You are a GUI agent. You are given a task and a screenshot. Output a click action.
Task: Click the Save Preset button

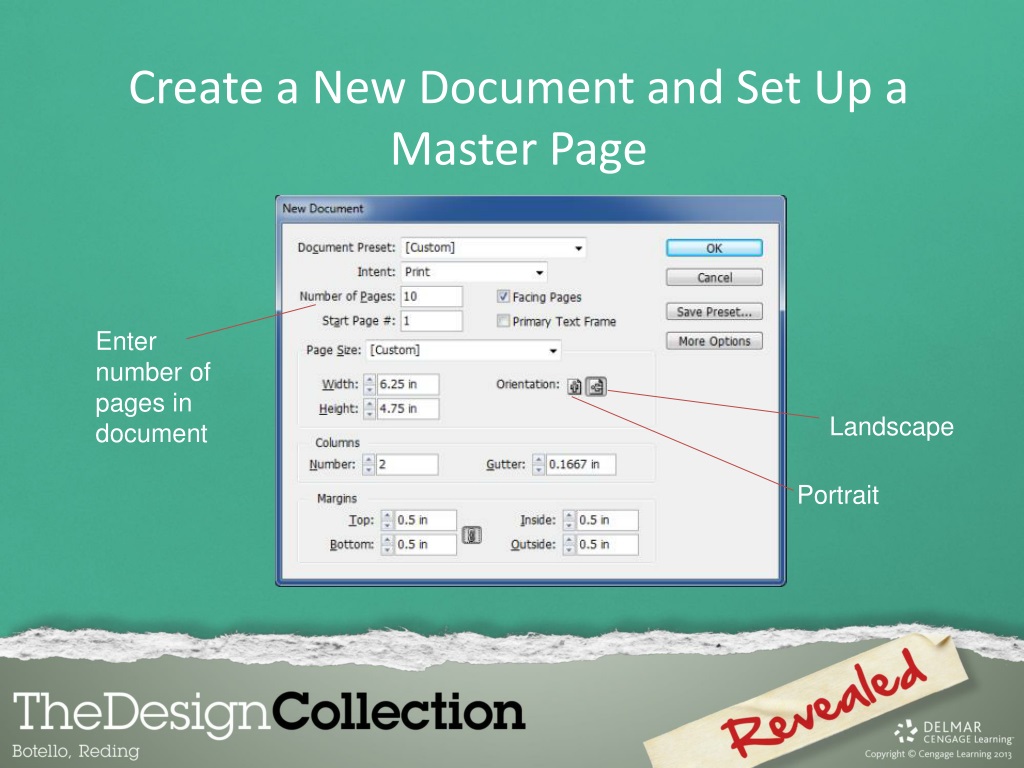coord(714,312)
